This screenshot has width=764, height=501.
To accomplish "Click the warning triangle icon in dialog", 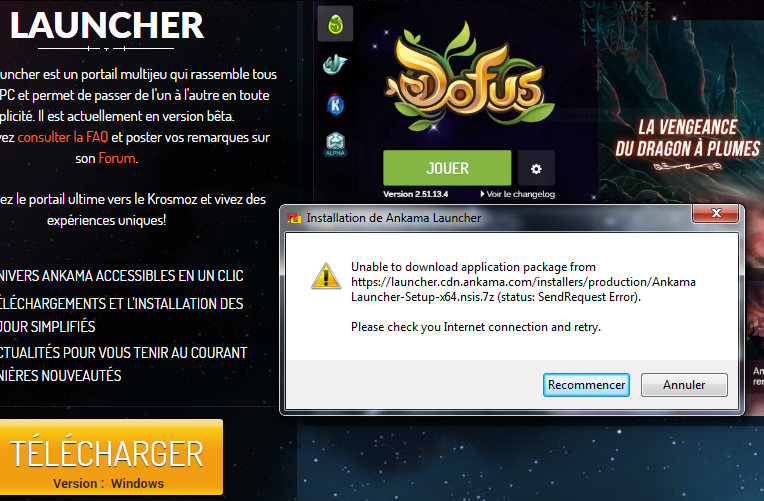I will click(326, 277).
